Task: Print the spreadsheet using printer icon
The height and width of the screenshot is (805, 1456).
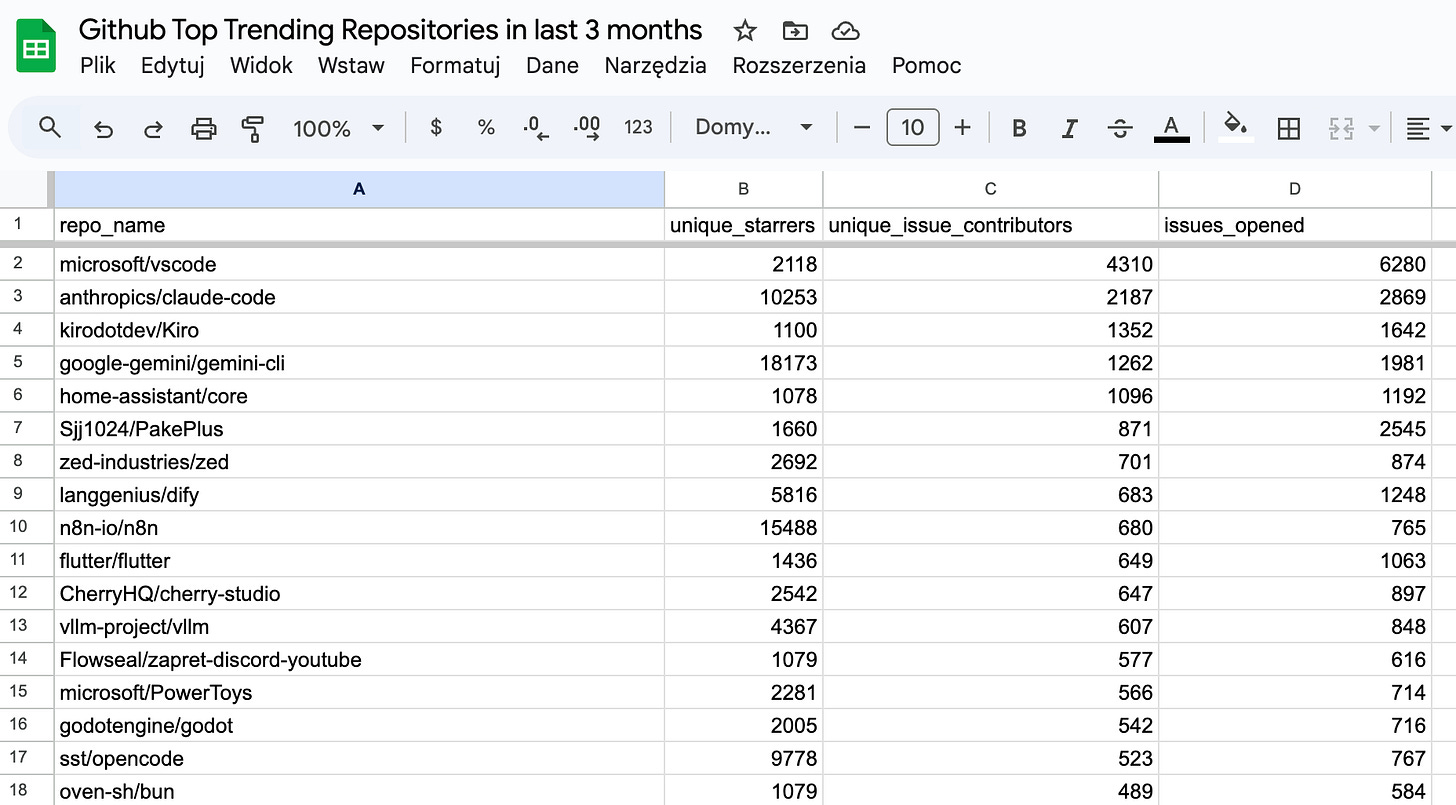Action: click(203, 128)
